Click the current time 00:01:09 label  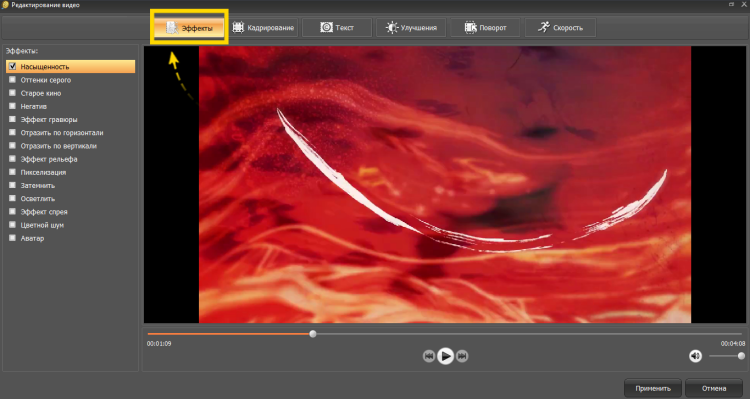[159, 344]
